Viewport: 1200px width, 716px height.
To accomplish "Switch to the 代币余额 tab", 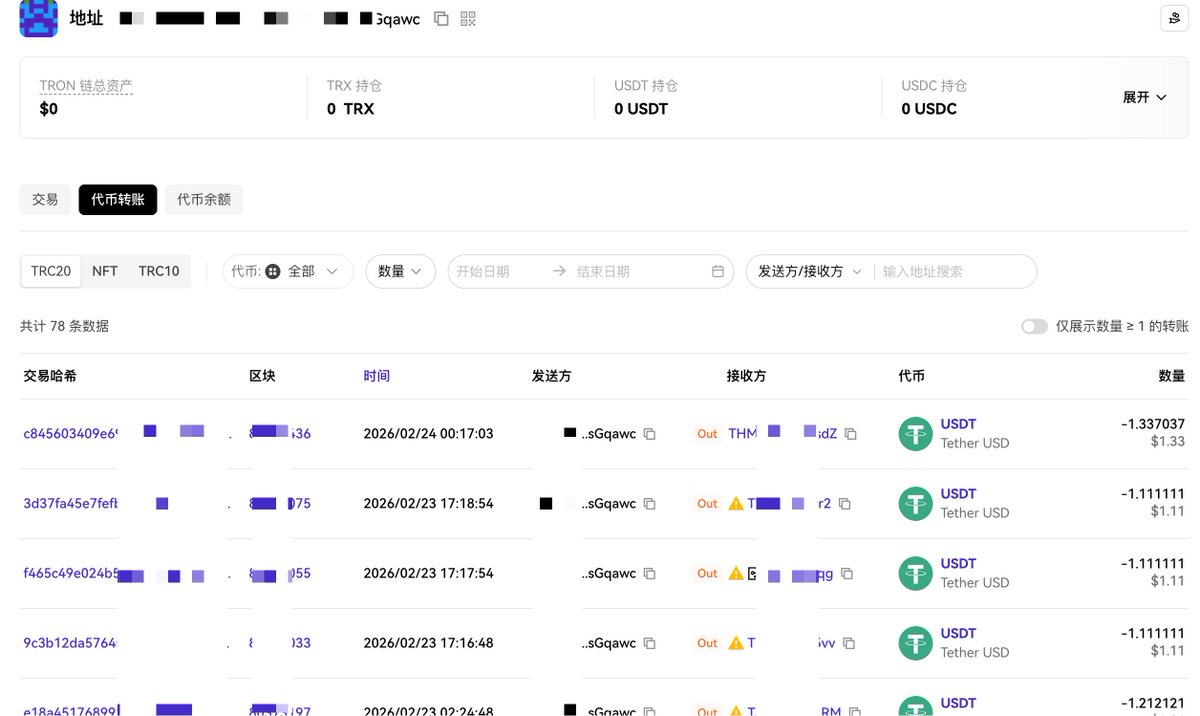I will tap(203, 200).
